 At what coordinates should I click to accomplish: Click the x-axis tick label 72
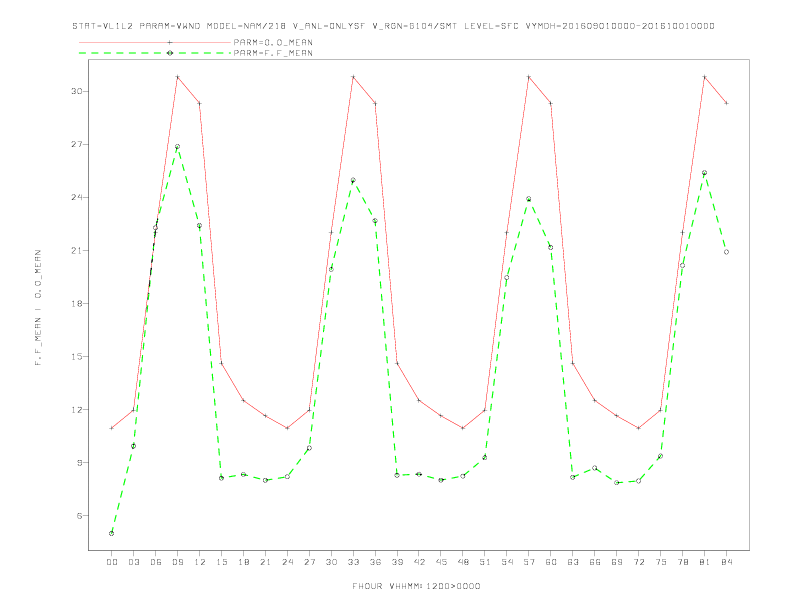tap(638, 562)
